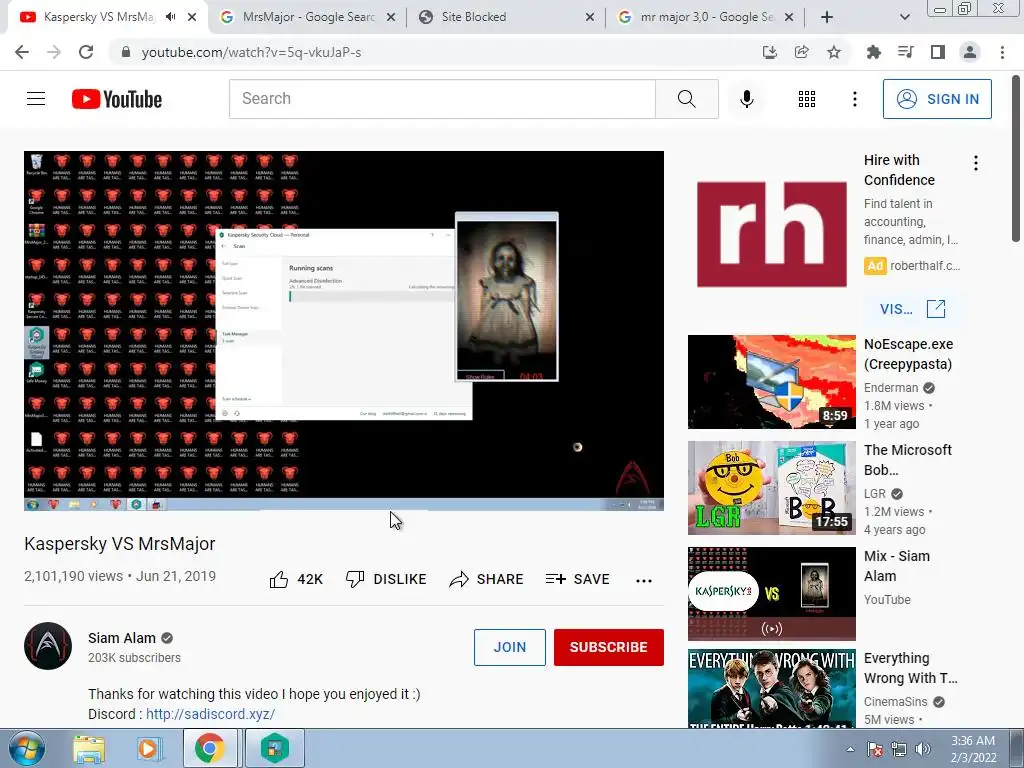Open Kaspersky taskbar icon
The image size is (1024, 768).
(x=275, y=748)
